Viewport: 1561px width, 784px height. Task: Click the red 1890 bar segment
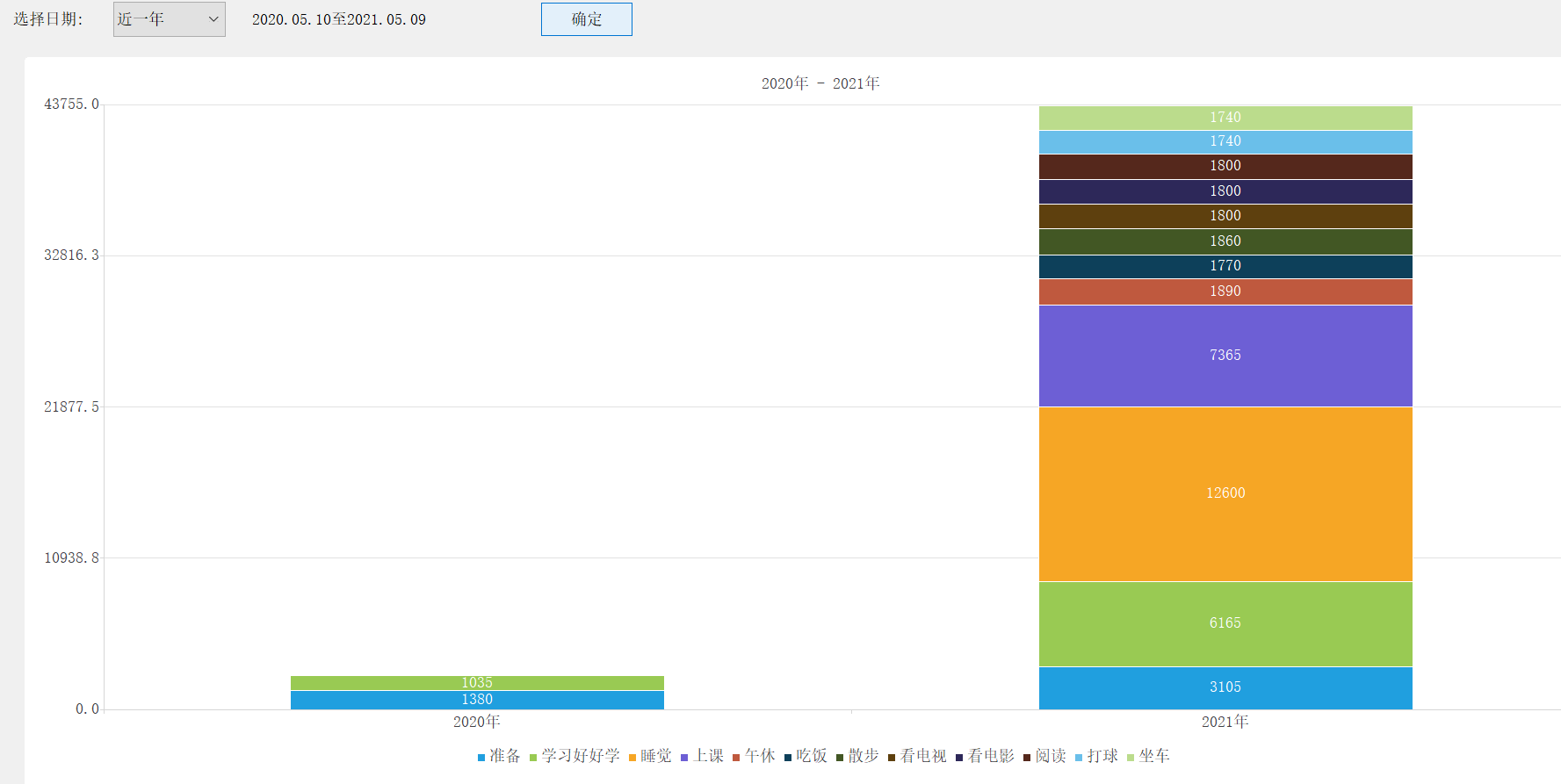(1225, 291)
